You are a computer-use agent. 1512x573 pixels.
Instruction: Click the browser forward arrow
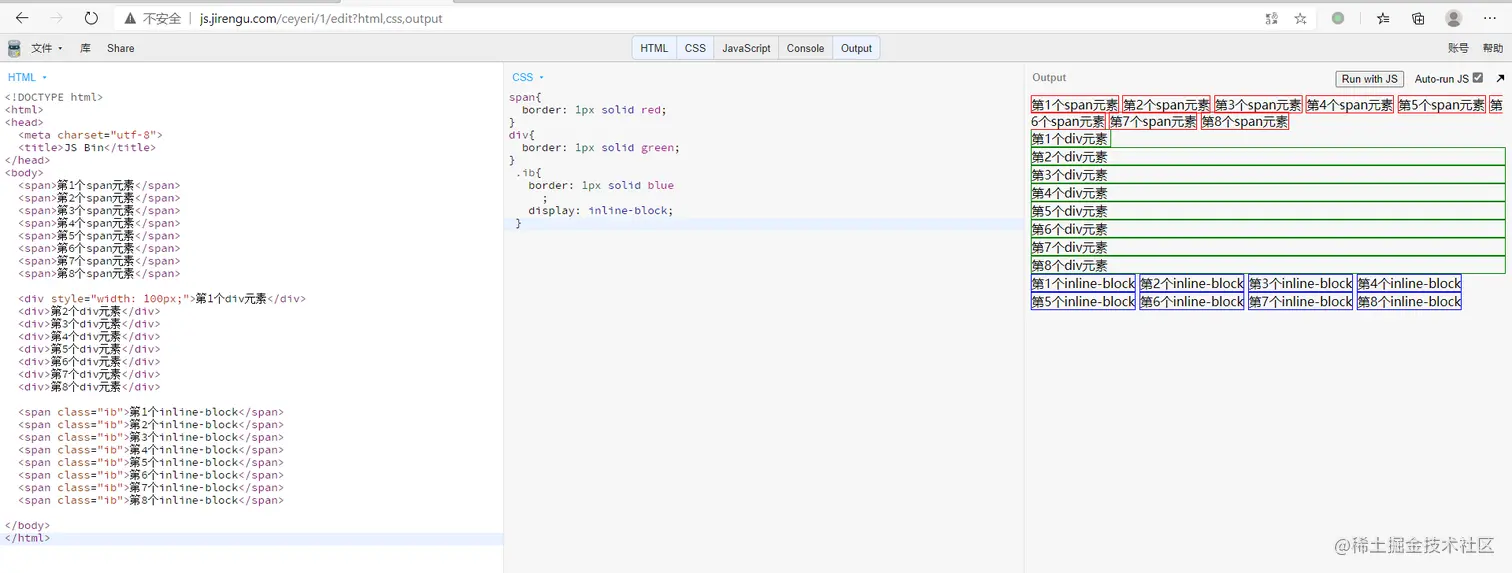(56, 18)
